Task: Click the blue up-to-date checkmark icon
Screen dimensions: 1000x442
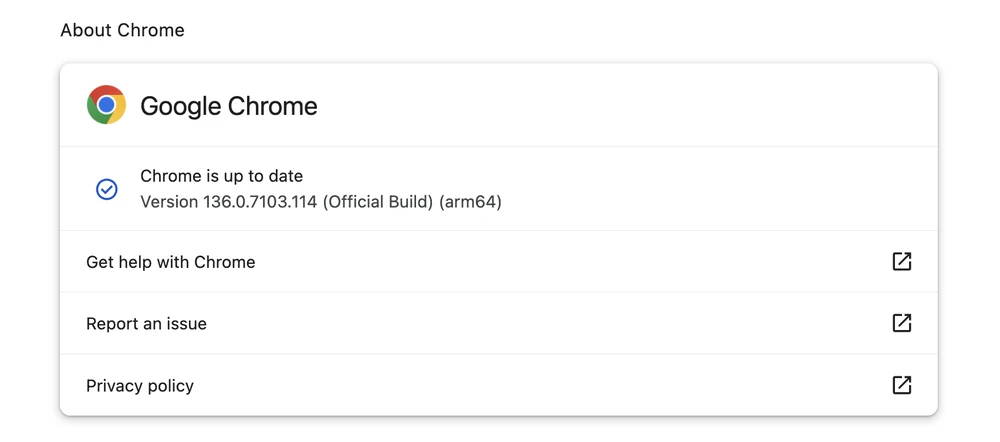Action: pos(107,189)
